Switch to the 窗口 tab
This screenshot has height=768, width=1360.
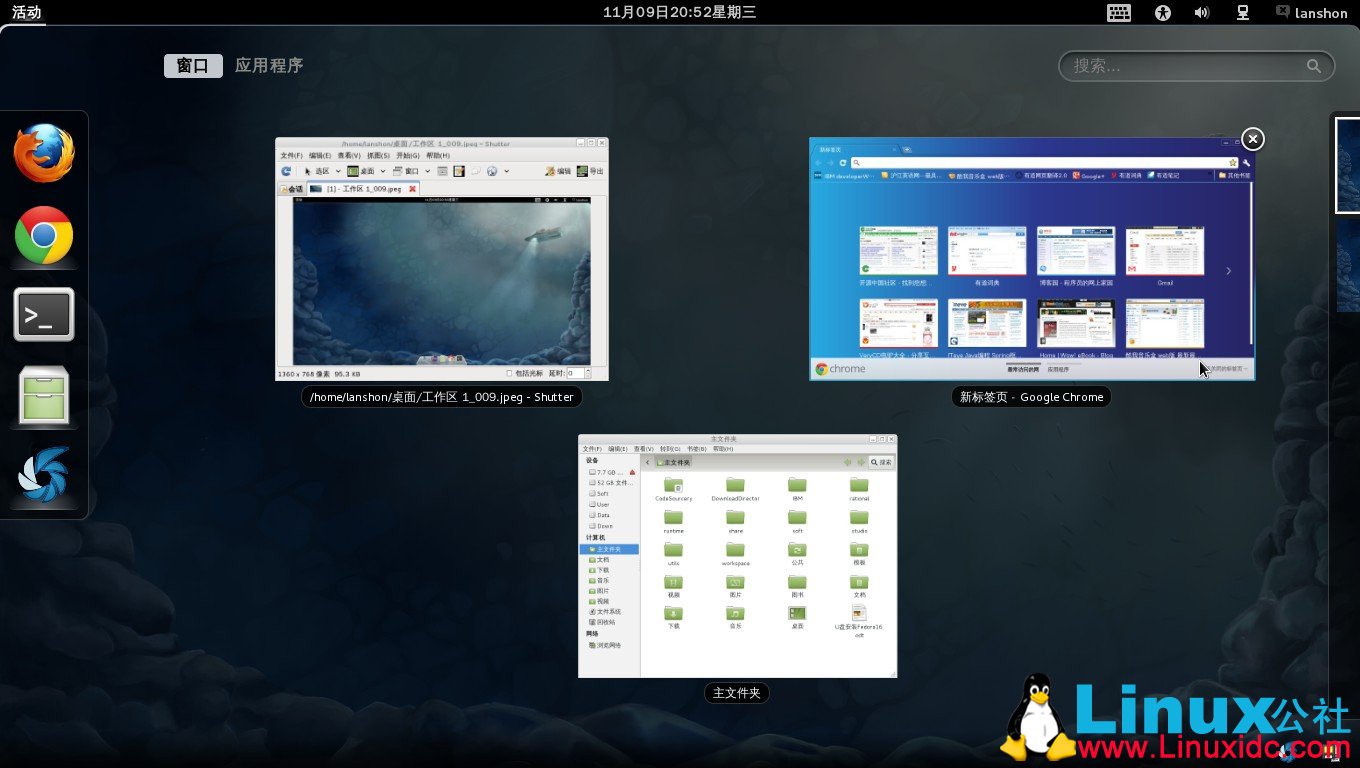pos(193,66)
